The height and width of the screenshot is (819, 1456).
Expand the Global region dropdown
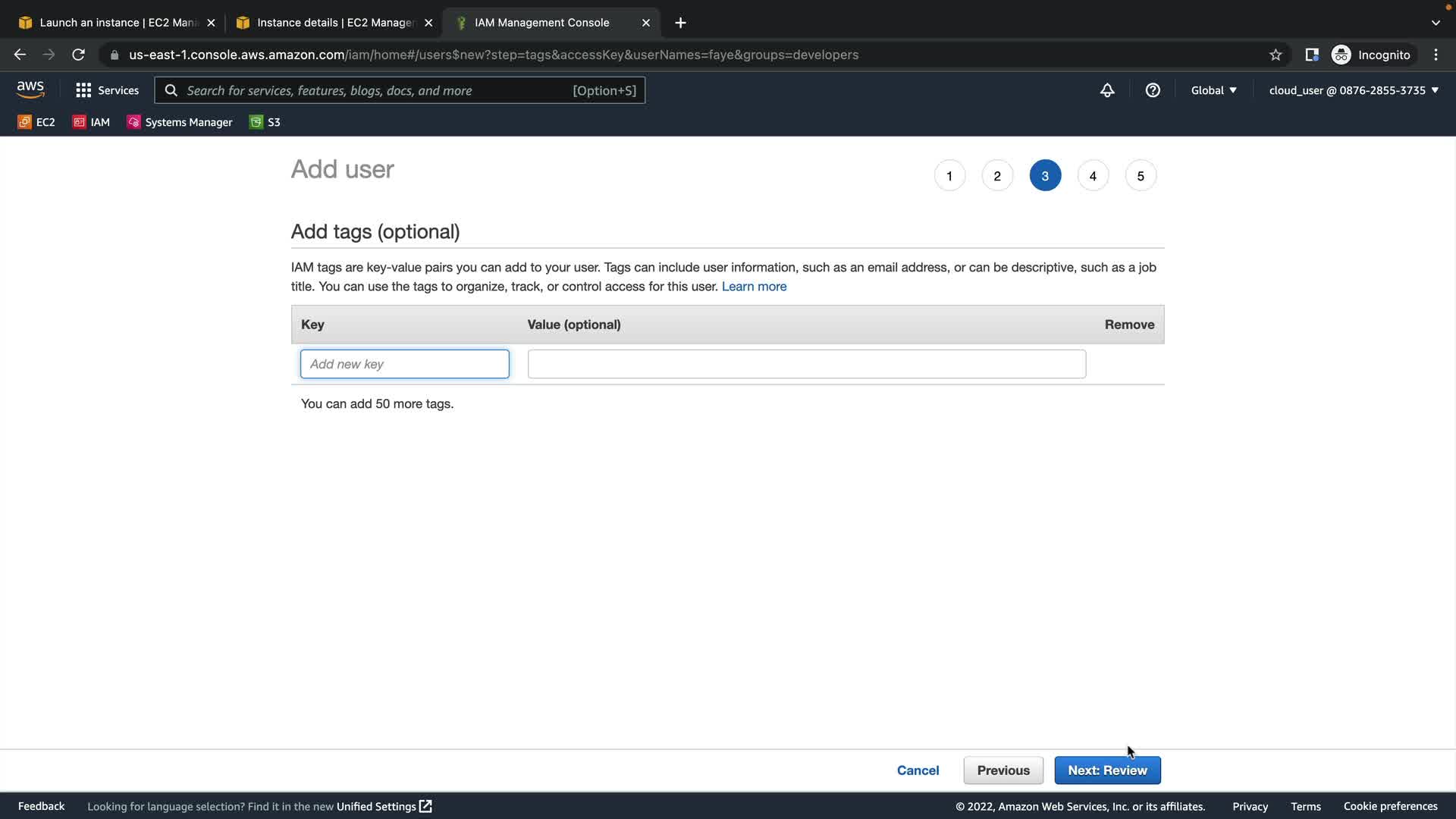(x=1213, y=90)
